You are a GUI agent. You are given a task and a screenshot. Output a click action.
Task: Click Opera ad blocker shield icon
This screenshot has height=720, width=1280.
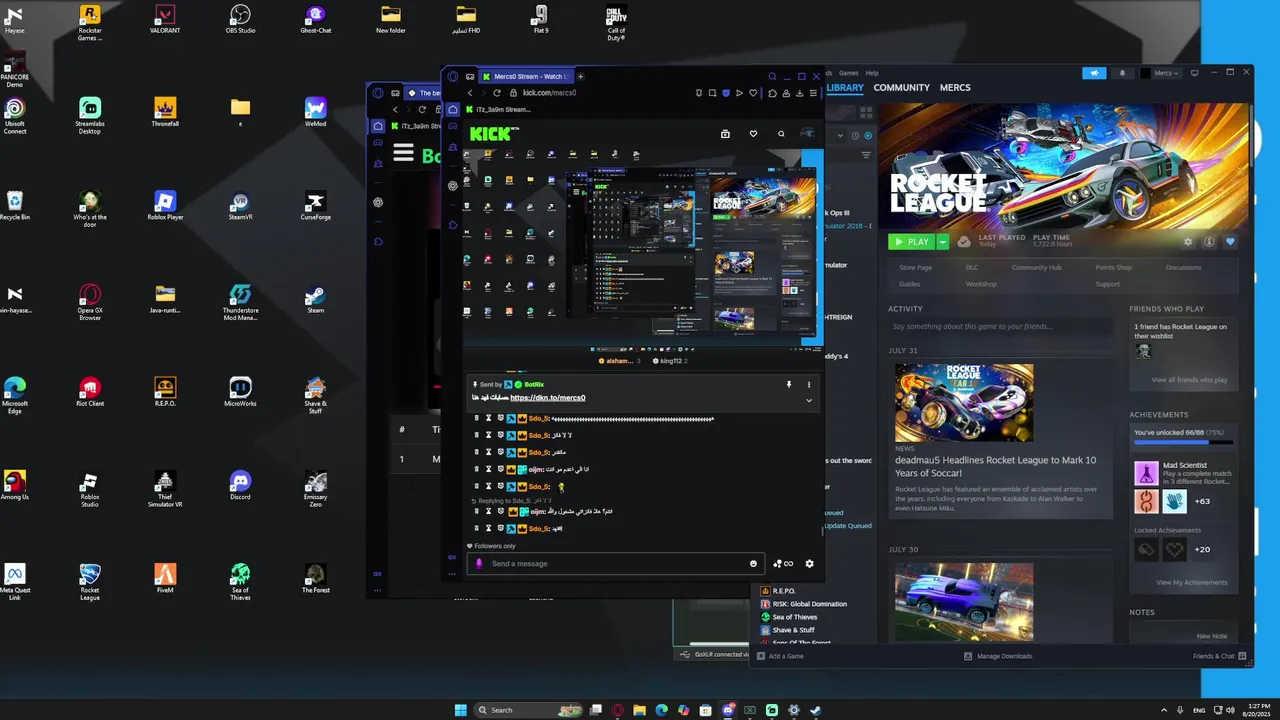tap(726, 93)
